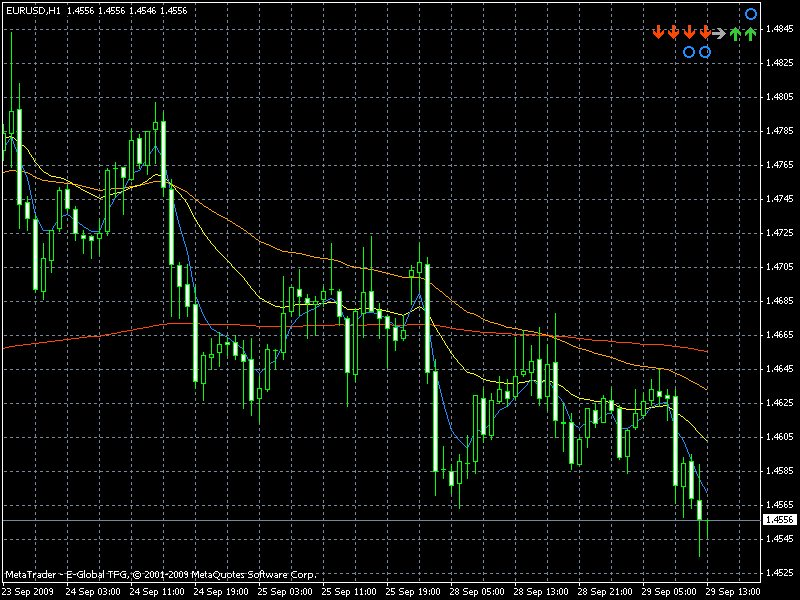The height and width of the screenshot is (600, 800).
Task: Click the leftmost red down arrow indicator
Action: pos(658,32)
